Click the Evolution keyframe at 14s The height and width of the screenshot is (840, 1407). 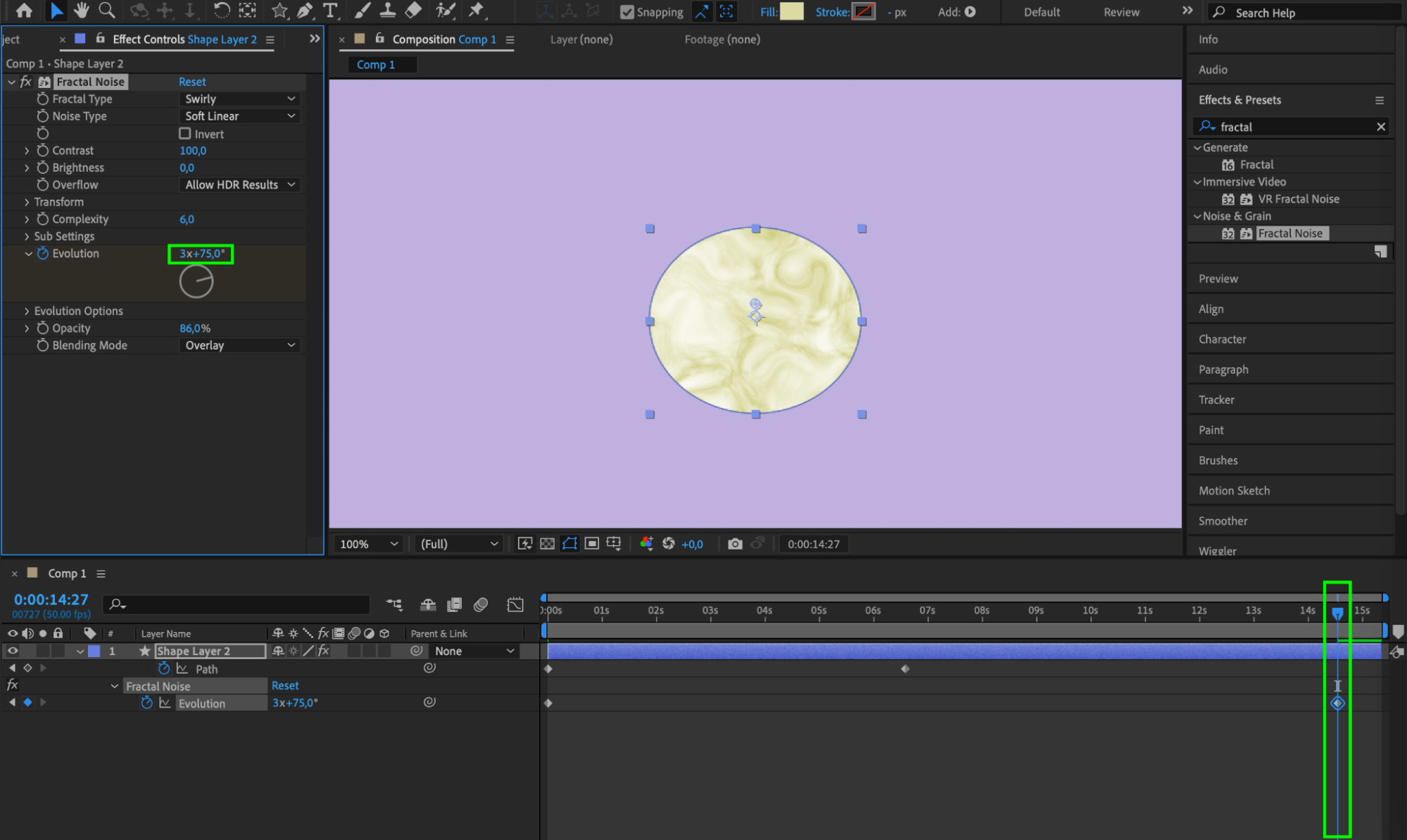(x=1337, y=703)
